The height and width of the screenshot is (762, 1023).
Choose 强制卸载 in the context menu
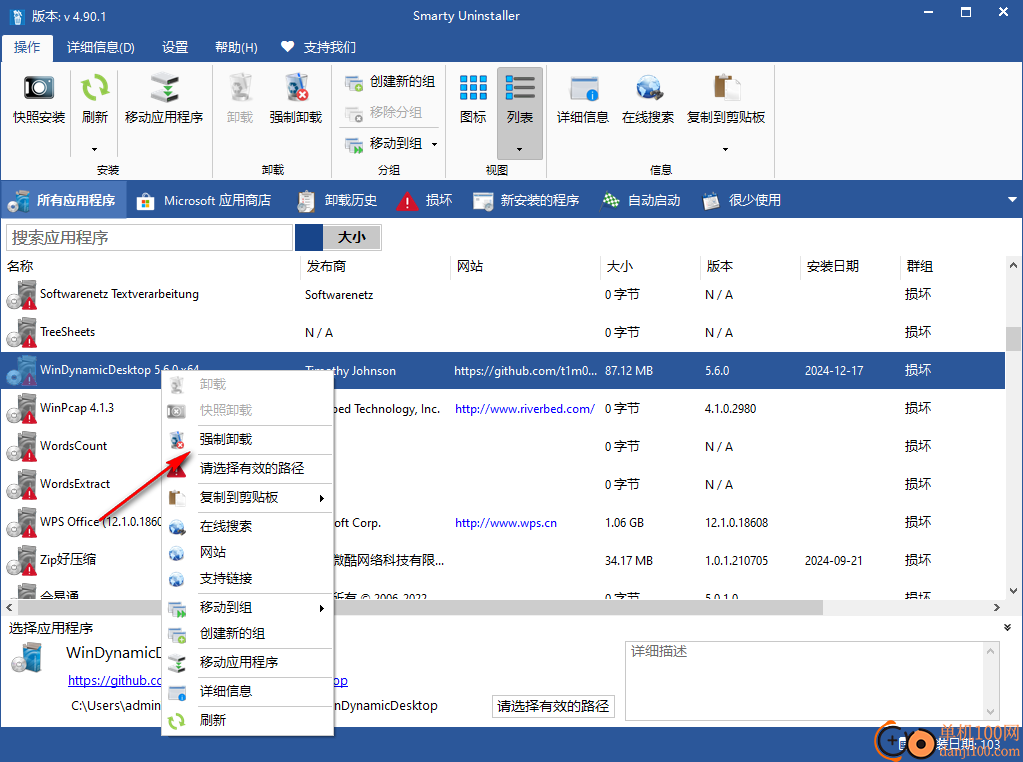(x=248, y=439)
